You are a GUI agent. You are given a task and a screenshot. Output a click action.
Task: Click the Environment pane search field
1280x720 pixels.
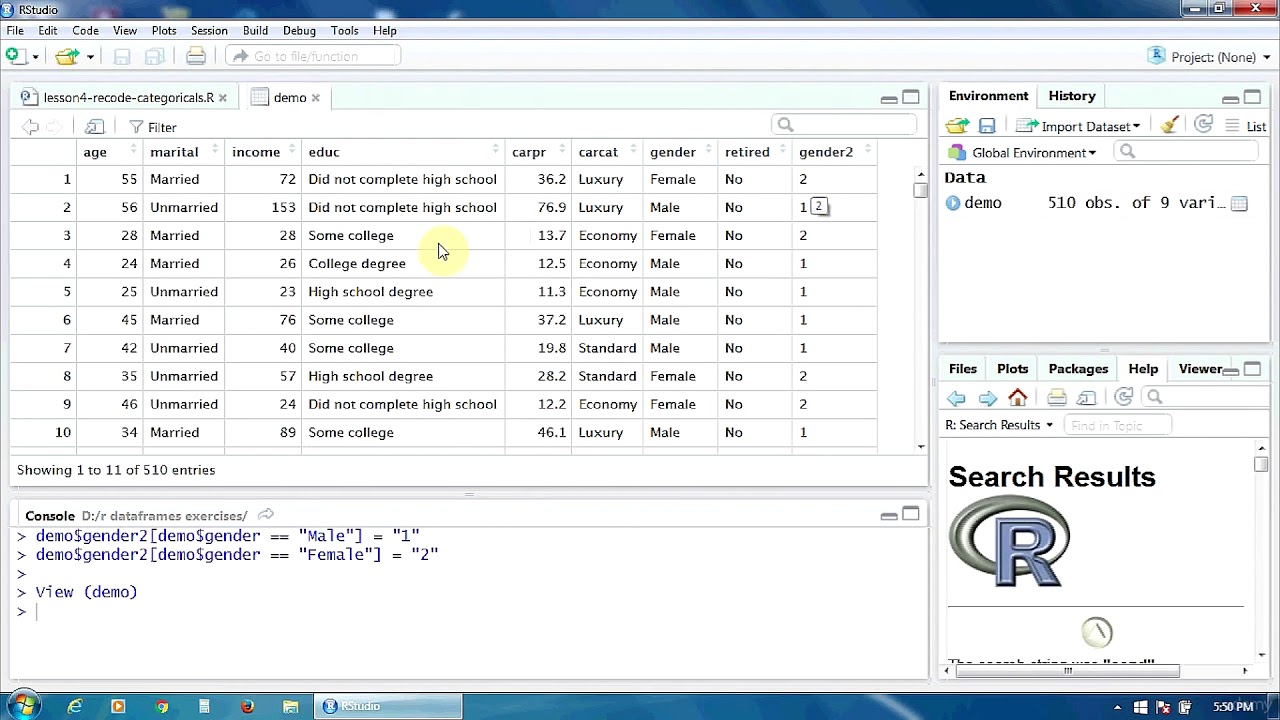(x=1186, y=152)
